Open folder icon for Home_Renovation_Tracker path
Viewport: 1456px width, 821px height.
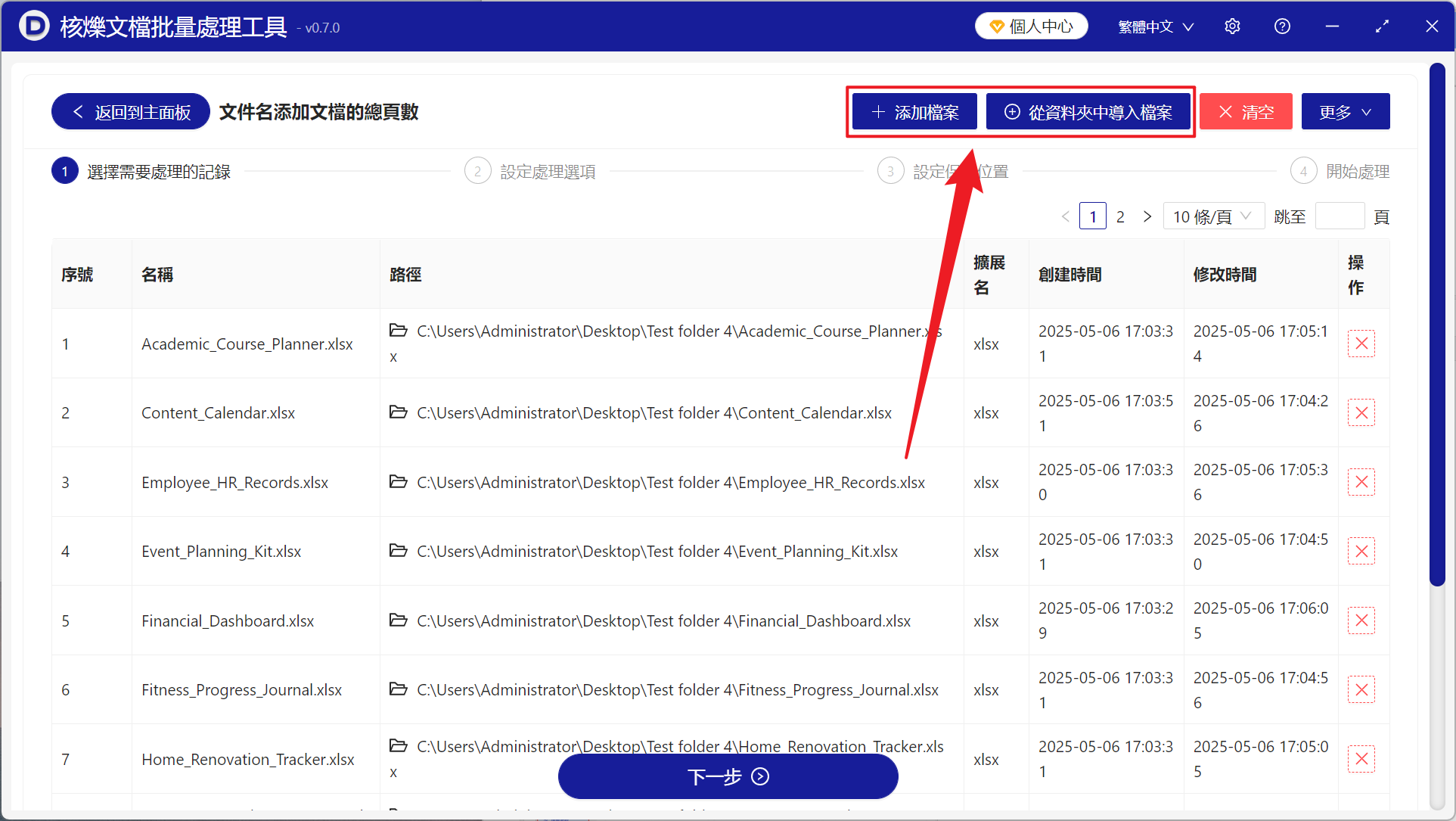(398, 745)
